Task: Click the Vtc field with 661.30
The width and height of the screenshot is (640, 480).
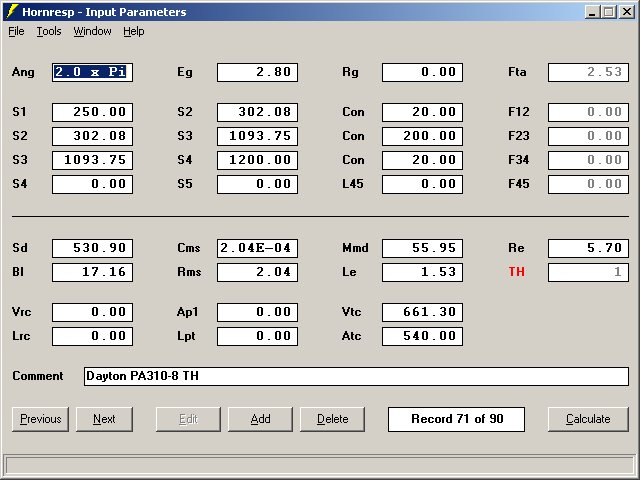Action: tap(422, 312)
